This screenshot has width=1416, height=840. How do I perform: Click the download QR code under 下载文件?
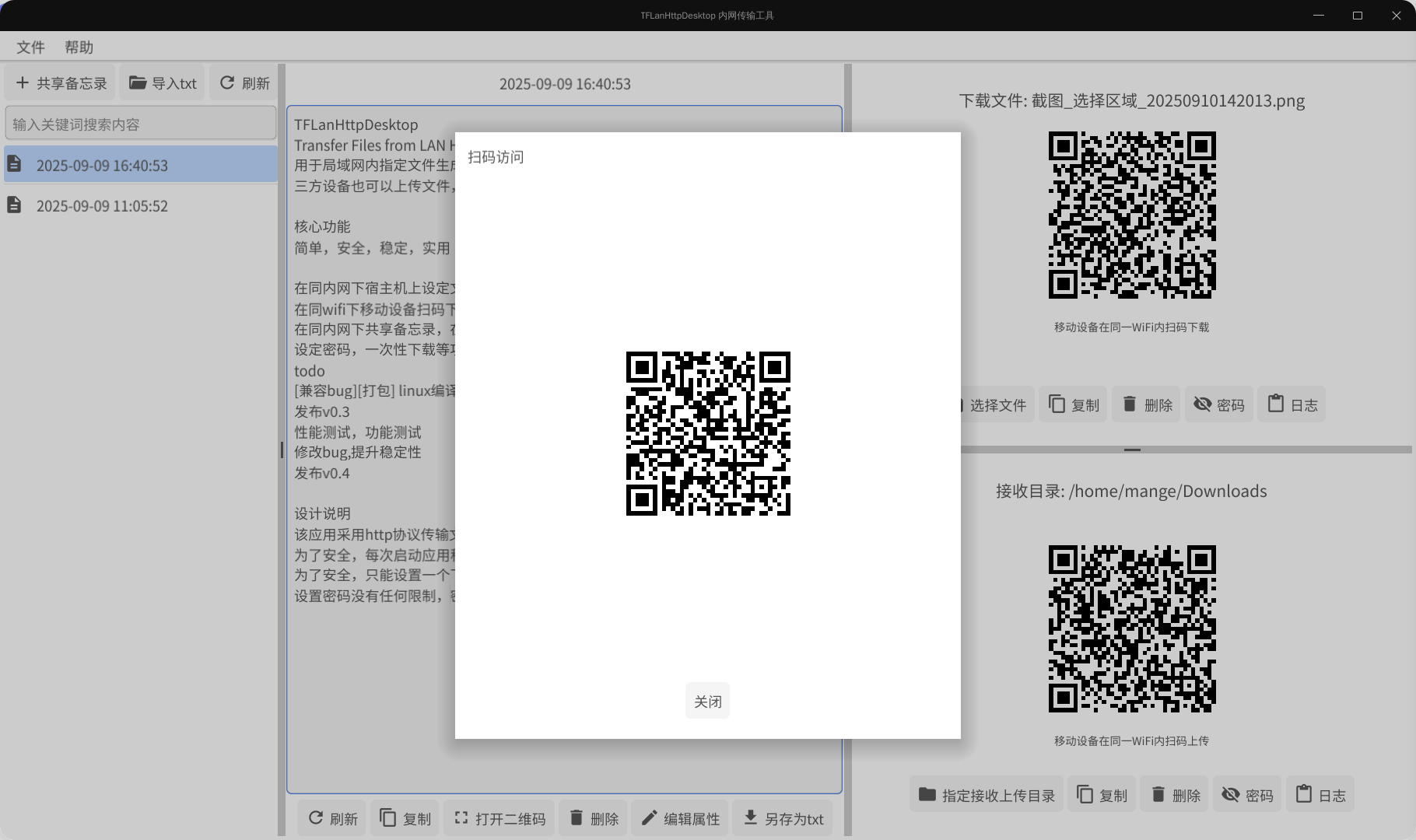click(1132, 215)
